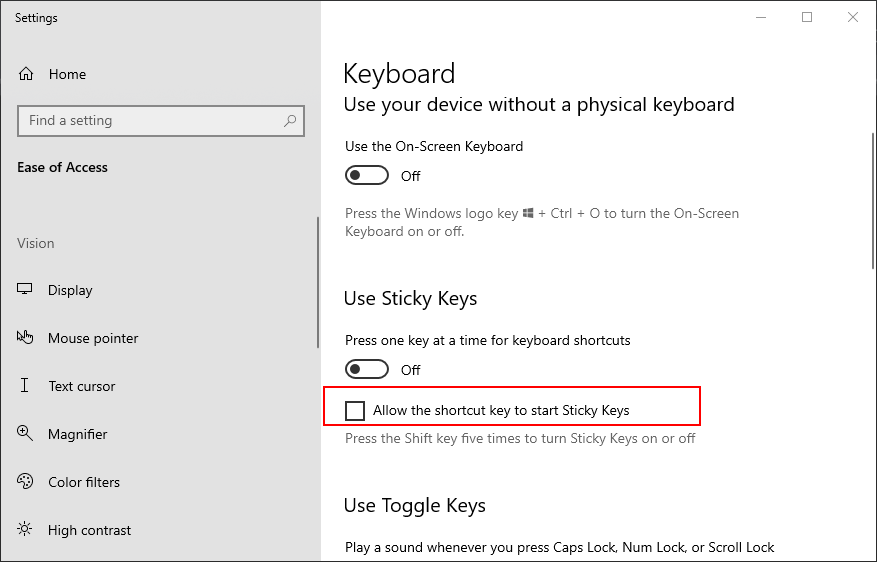Screen dimensions: 877x562
Task: Open High contrast sun icon
Action: 25,529
